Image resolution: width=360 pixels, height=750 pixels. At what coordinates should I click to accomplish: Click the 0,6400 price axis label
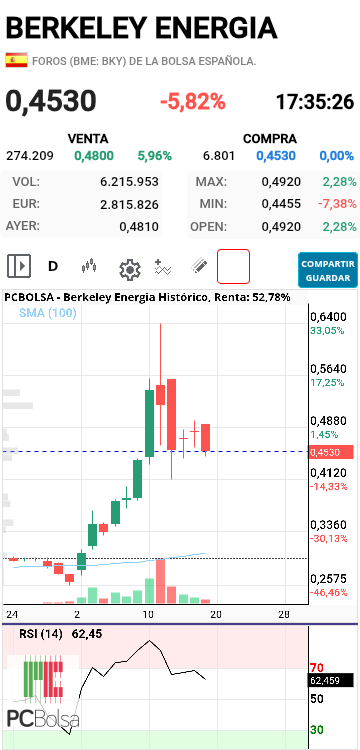point(328,317)
